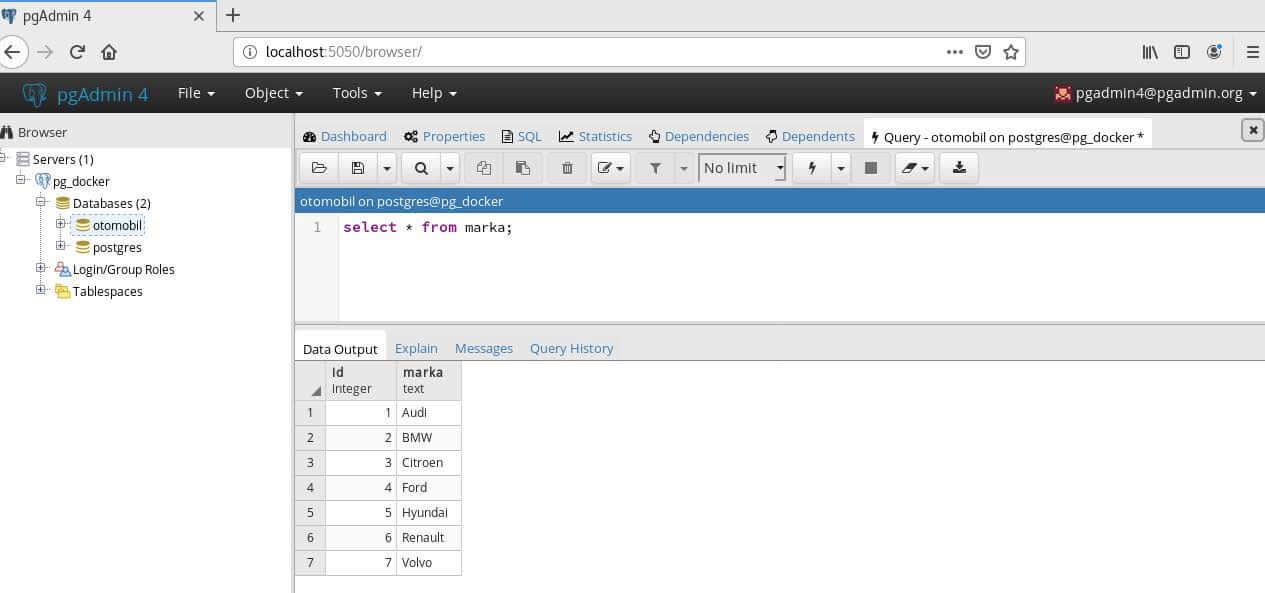
Task: Select row 5 header in results
Action: click(x=311, y=513)
